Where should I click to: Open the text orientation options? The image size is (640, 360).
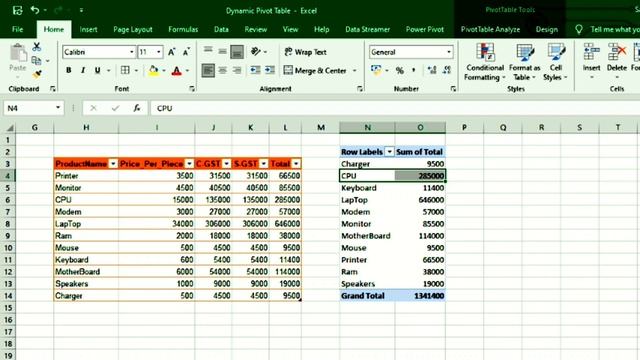256,51
